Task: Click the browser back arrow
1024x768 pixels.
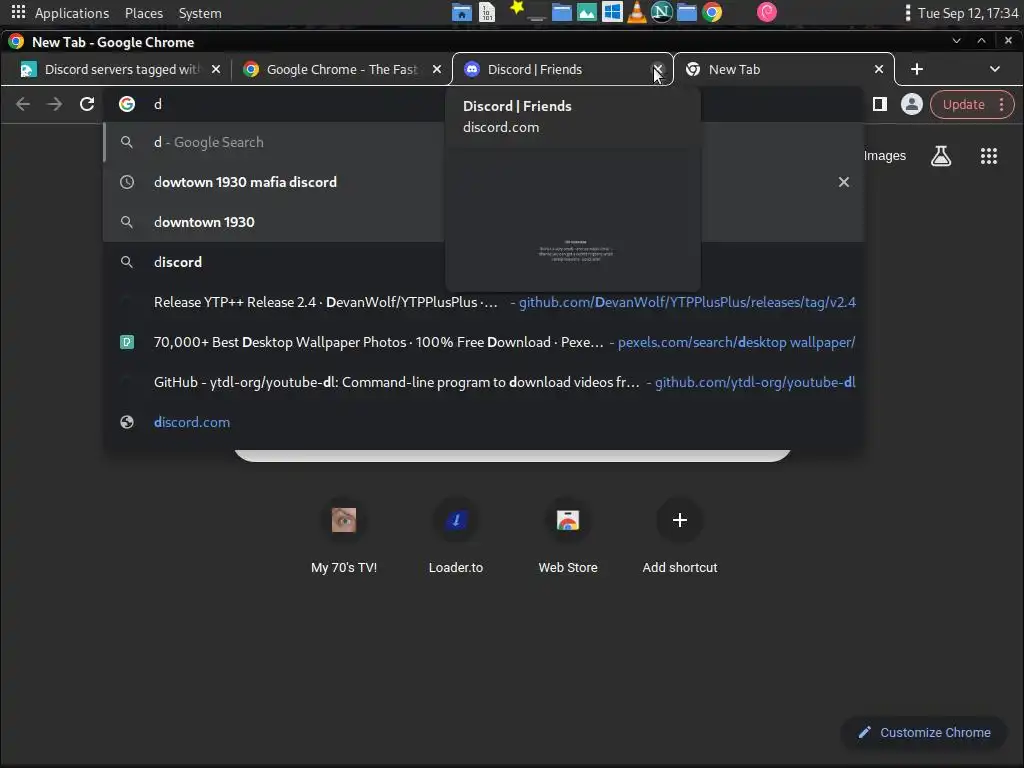Action: (23, 104)
